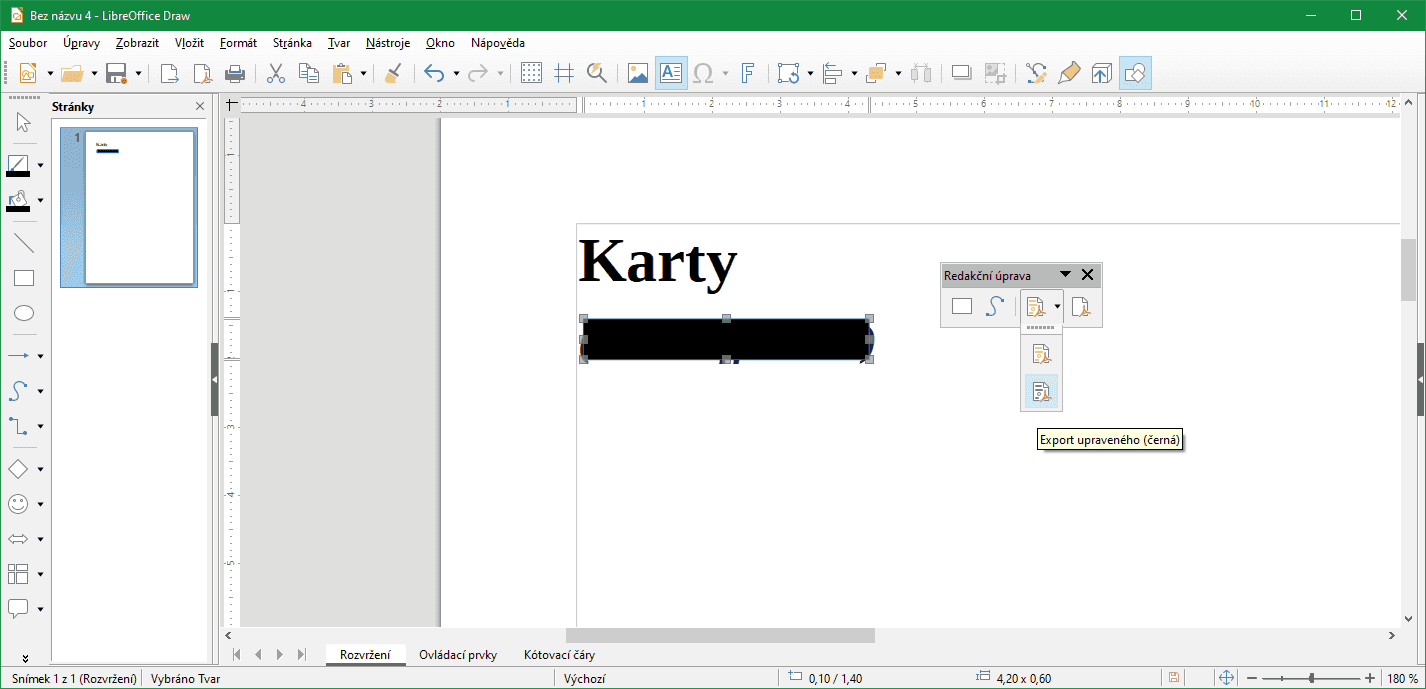
Task: Expand the Symbol Shapes smiley dropdown
Action: coord(41,505)
